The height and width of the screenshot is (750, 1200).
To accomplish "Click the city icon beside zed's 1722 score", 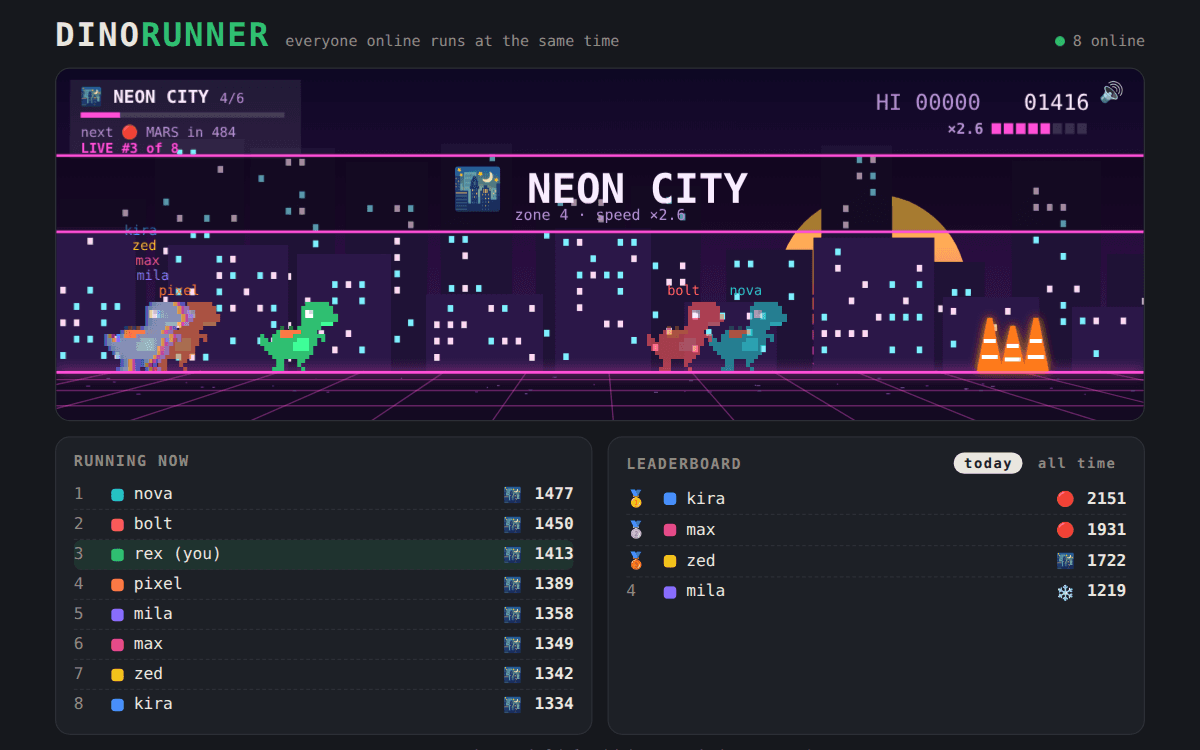I will pyautogui.click(x=1065, y=561).
